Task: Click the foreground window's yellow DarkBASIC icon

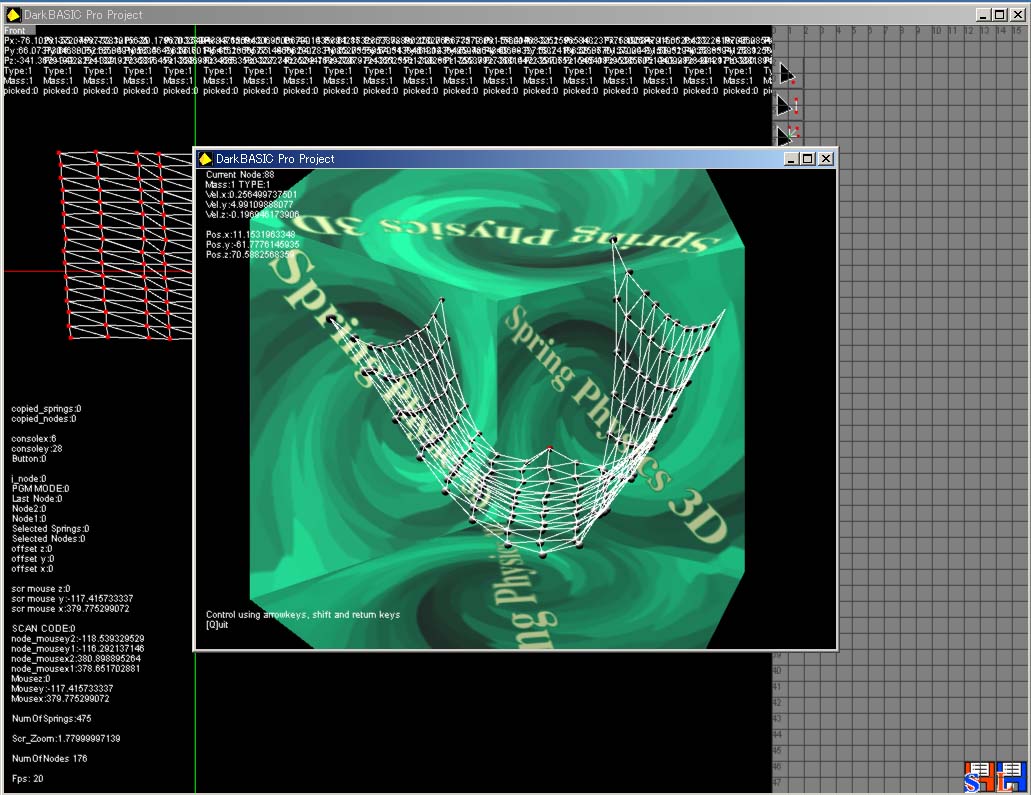Action: (x=205, y=159)
